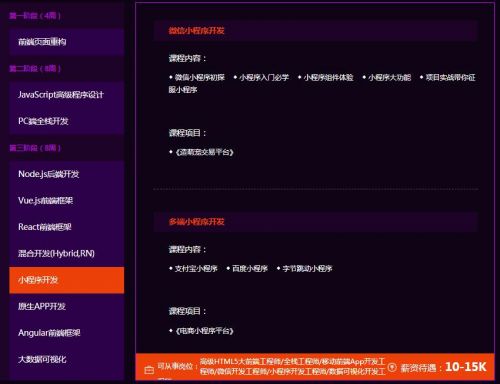Viewport: 500px width, 384px height.
Task: Click the salary coin icon beside 薪资待遇
Action: (x=392, y=367)
